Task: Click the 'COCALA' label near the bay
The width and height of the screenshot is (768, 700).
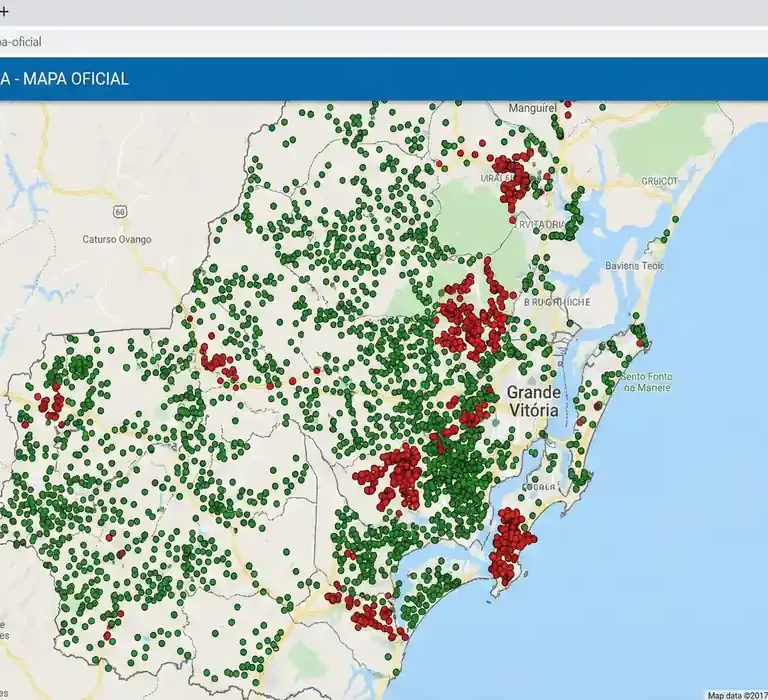Action: point(538,487)
